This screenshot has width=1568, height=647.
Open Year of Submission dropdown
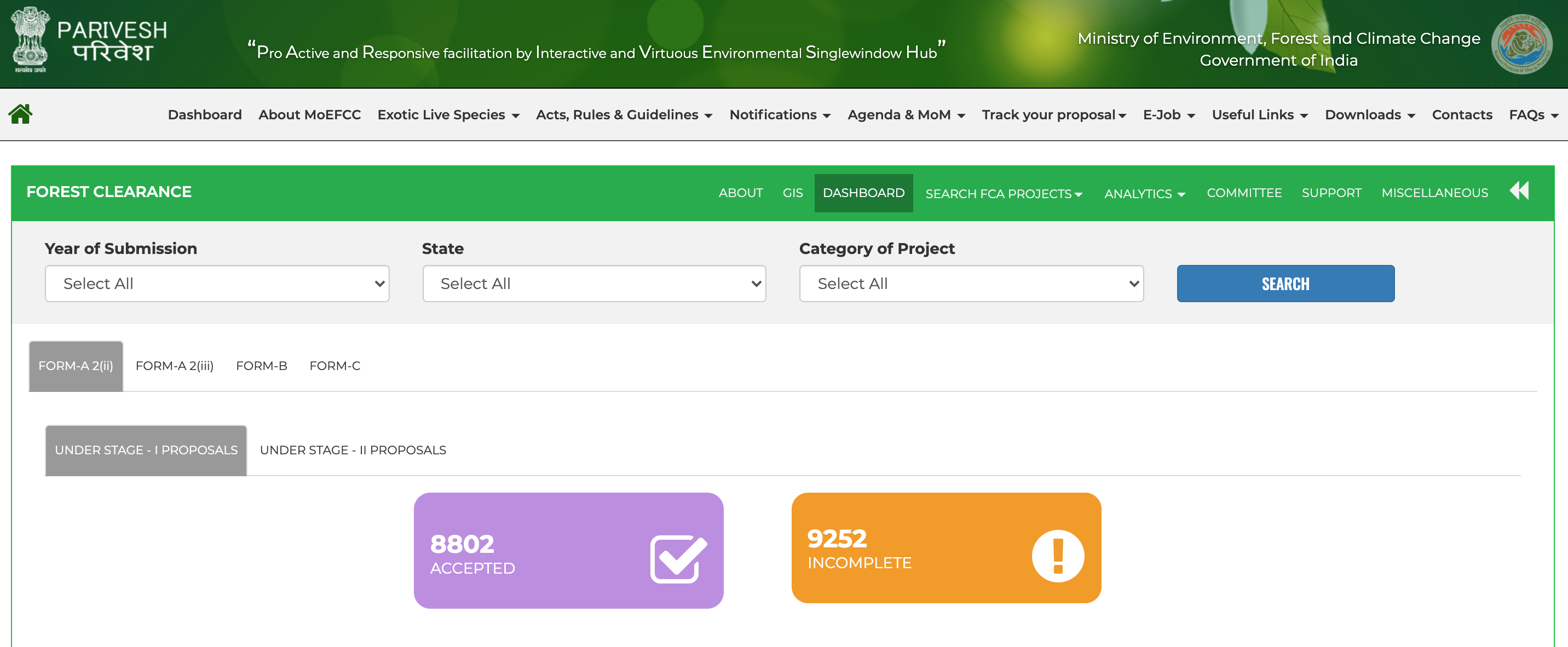click(217, 284)
